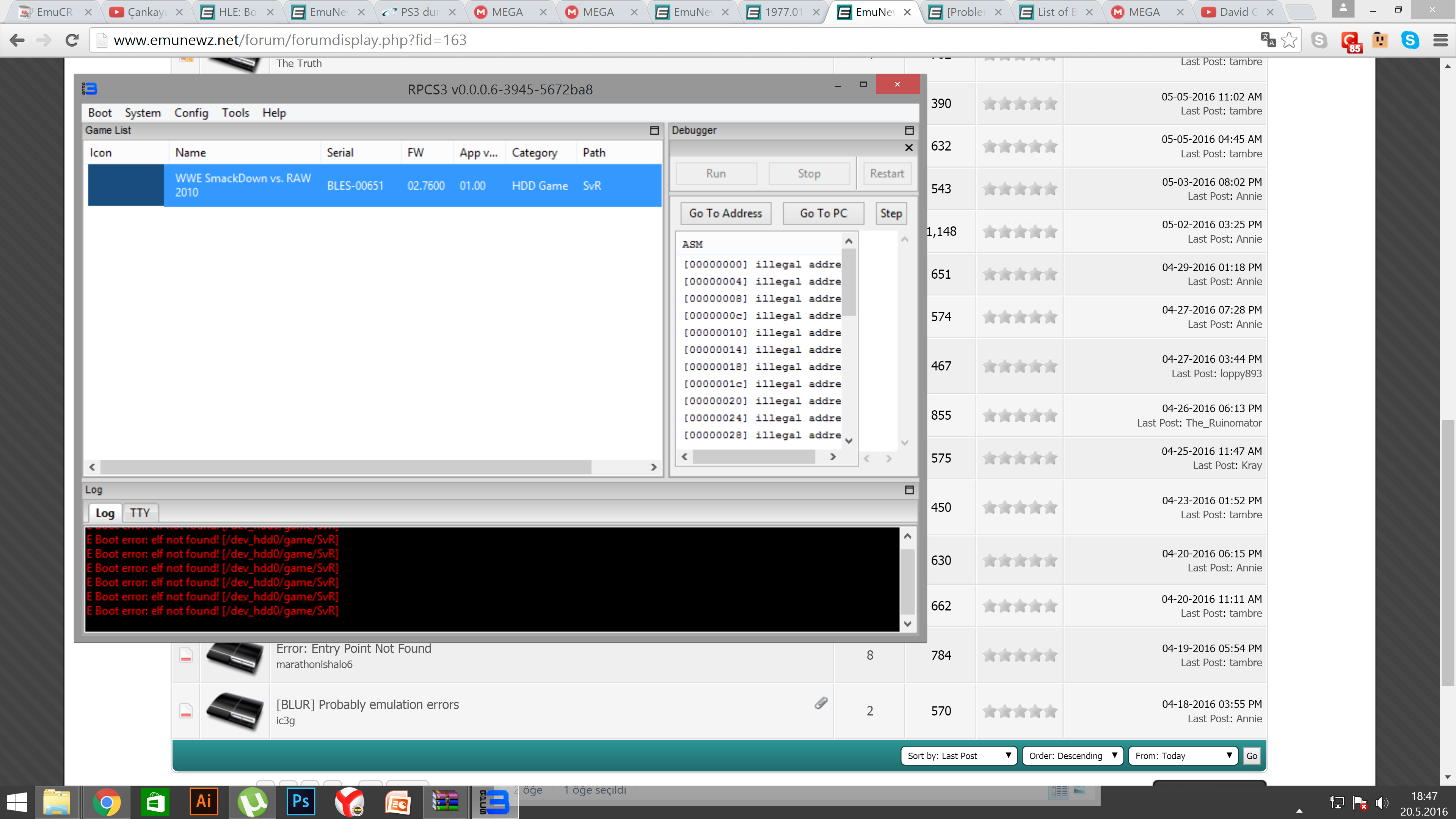The image size is (1456, 819).
Task: Open the Order: Descending dropdown
Action: point(1073,756)
